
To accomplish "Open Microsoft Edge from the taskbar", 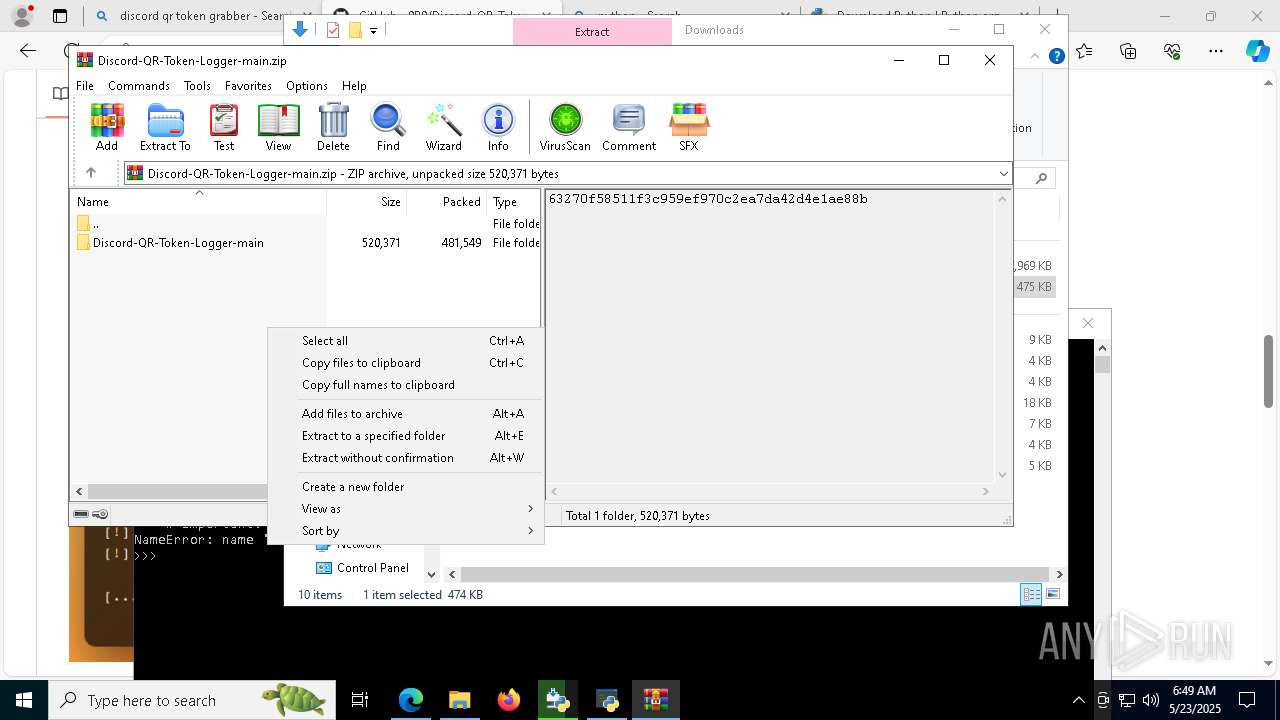I will (x=411, y=700).
